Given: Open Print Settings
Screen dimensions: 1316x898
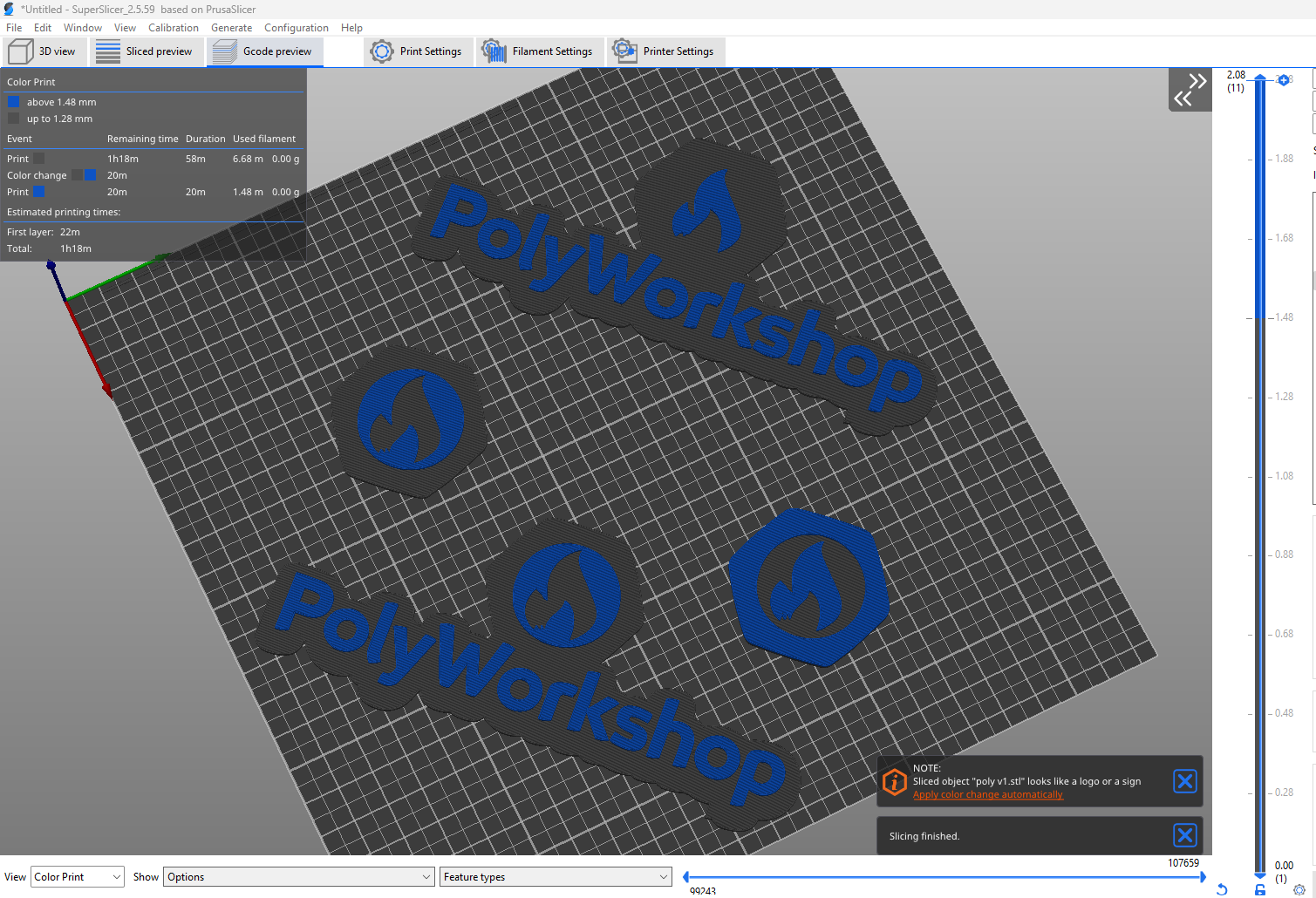Looking at the screenshot, I should 418,51.
